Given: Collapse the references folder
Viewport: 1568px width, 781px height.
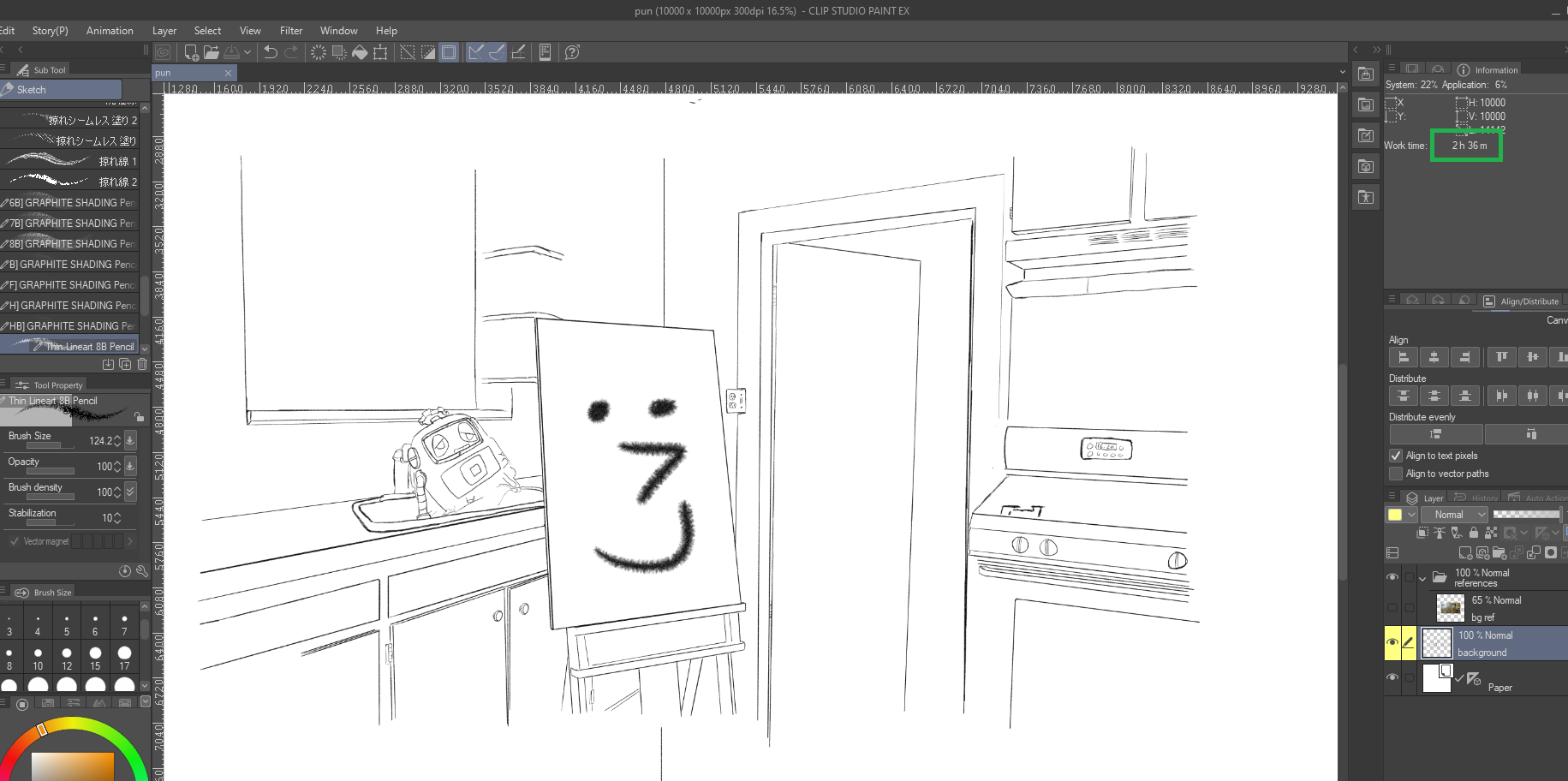Looking at the screenshot, I should click(x=1423, y=578).
